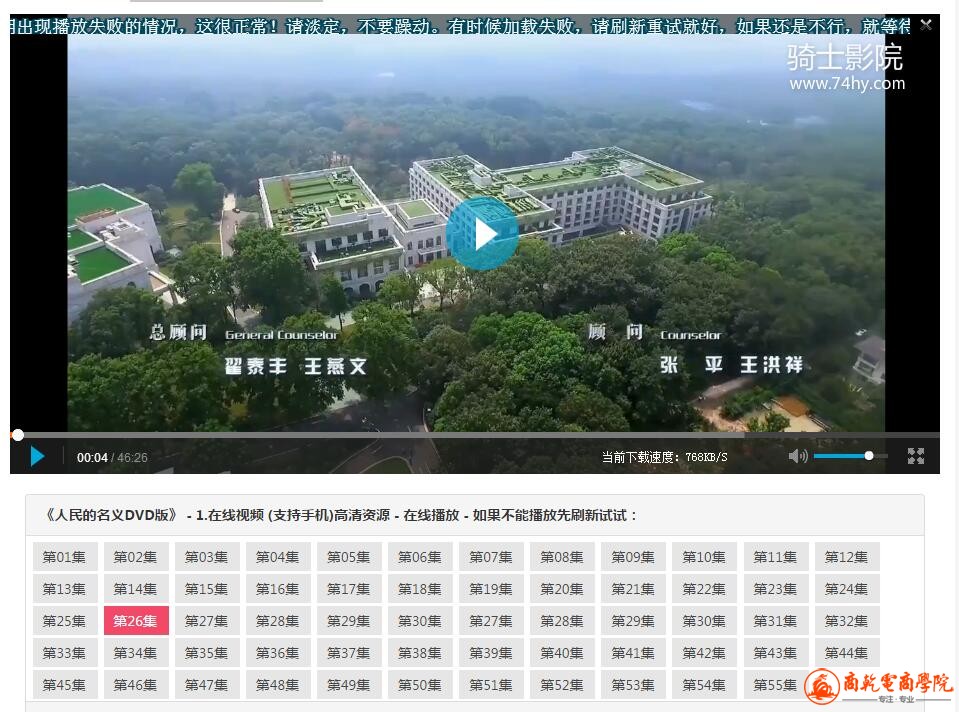959x712 pixels.
Task: Play episode 第36集
Action: (278, 653)
